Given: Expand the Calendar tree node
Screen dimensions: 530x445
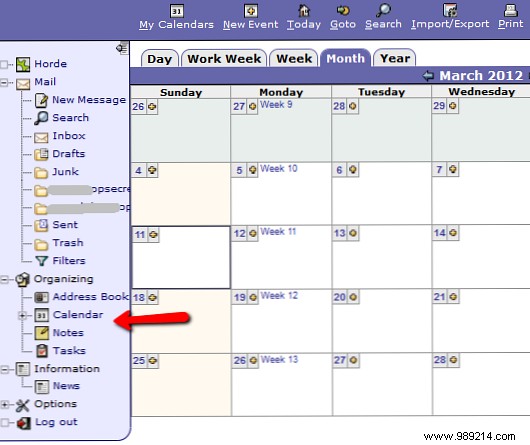Looking at the screenshot, I should [22, 315].
